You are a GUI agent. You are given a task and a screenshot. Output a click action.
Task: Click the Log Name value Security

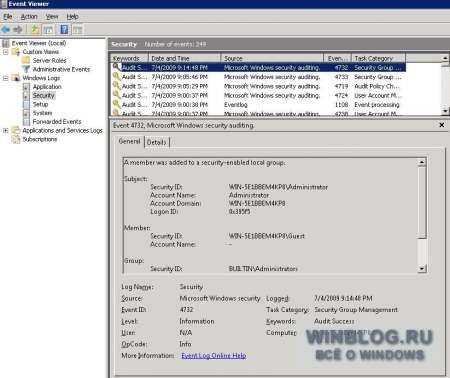191,287
